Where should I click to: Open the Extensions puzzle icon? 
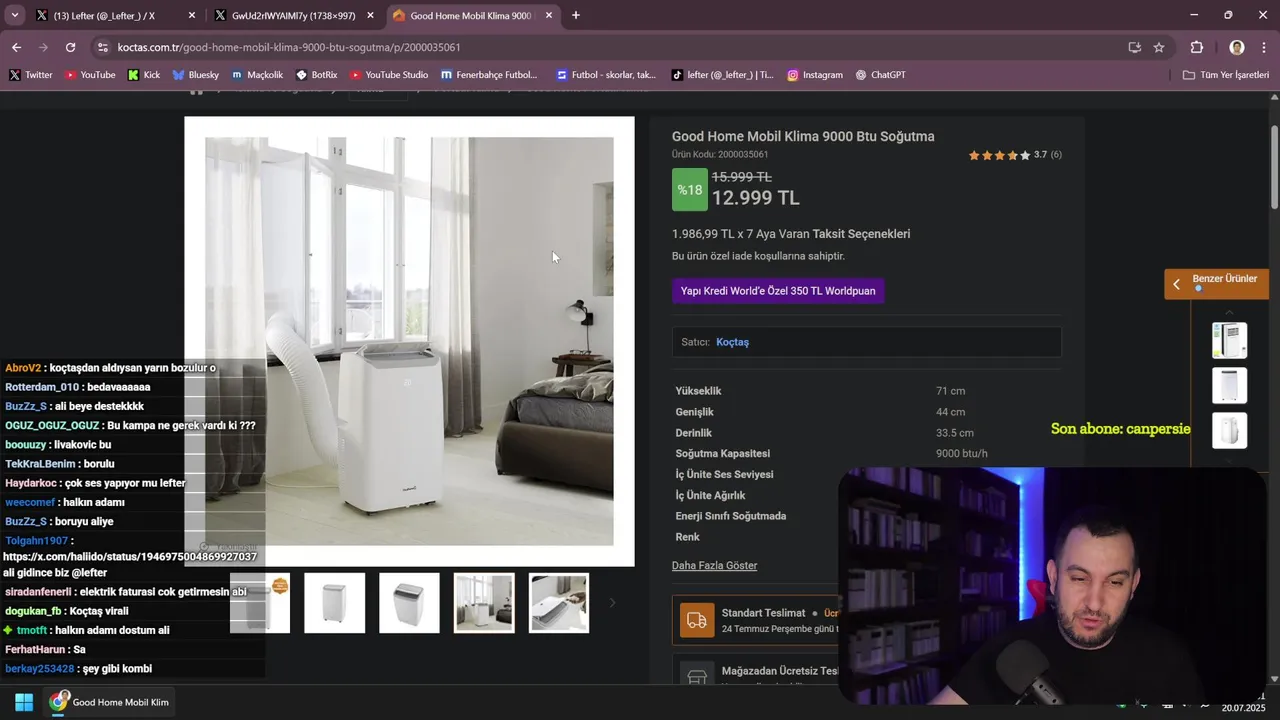[x=1197, y=47]
